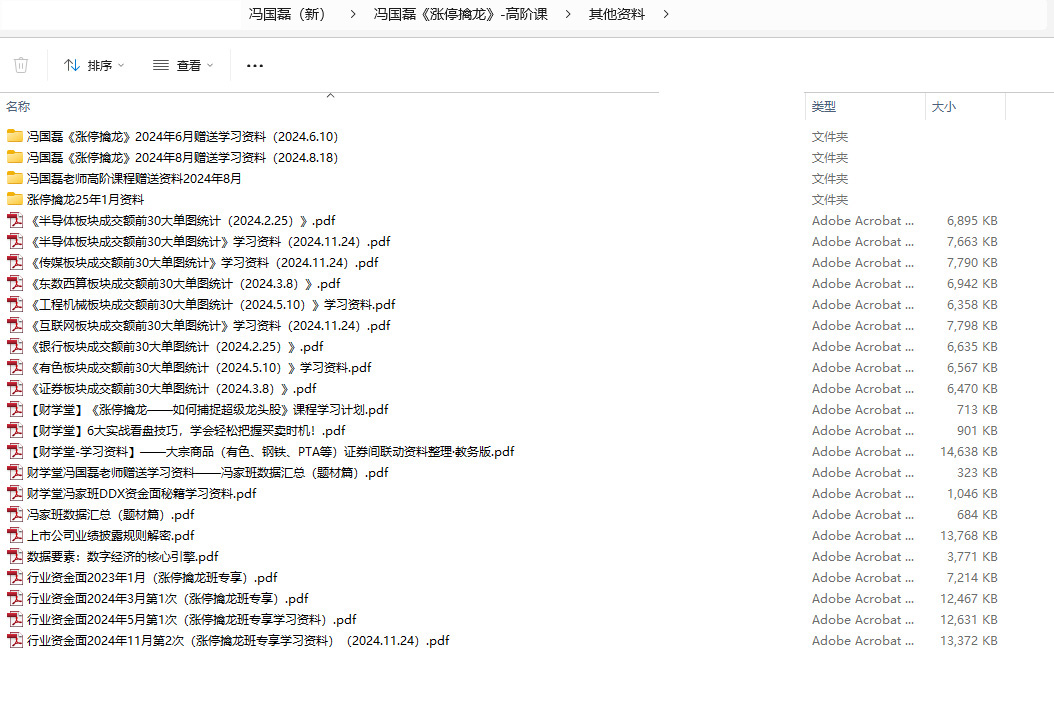Click size value 6,895 KB
1054x724 pixels.
point(972,220)
